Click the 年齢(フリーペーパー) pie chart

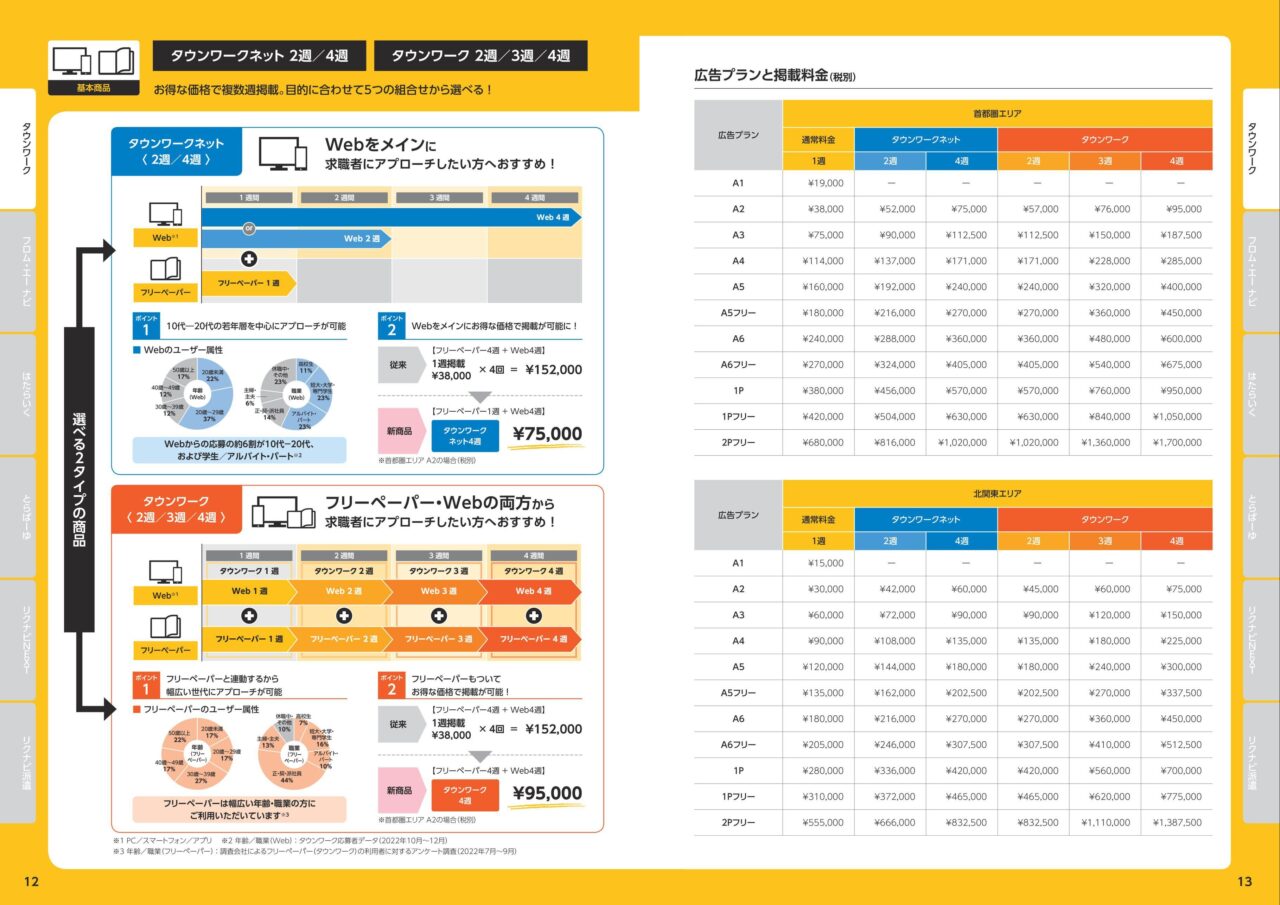coord(198,755)
